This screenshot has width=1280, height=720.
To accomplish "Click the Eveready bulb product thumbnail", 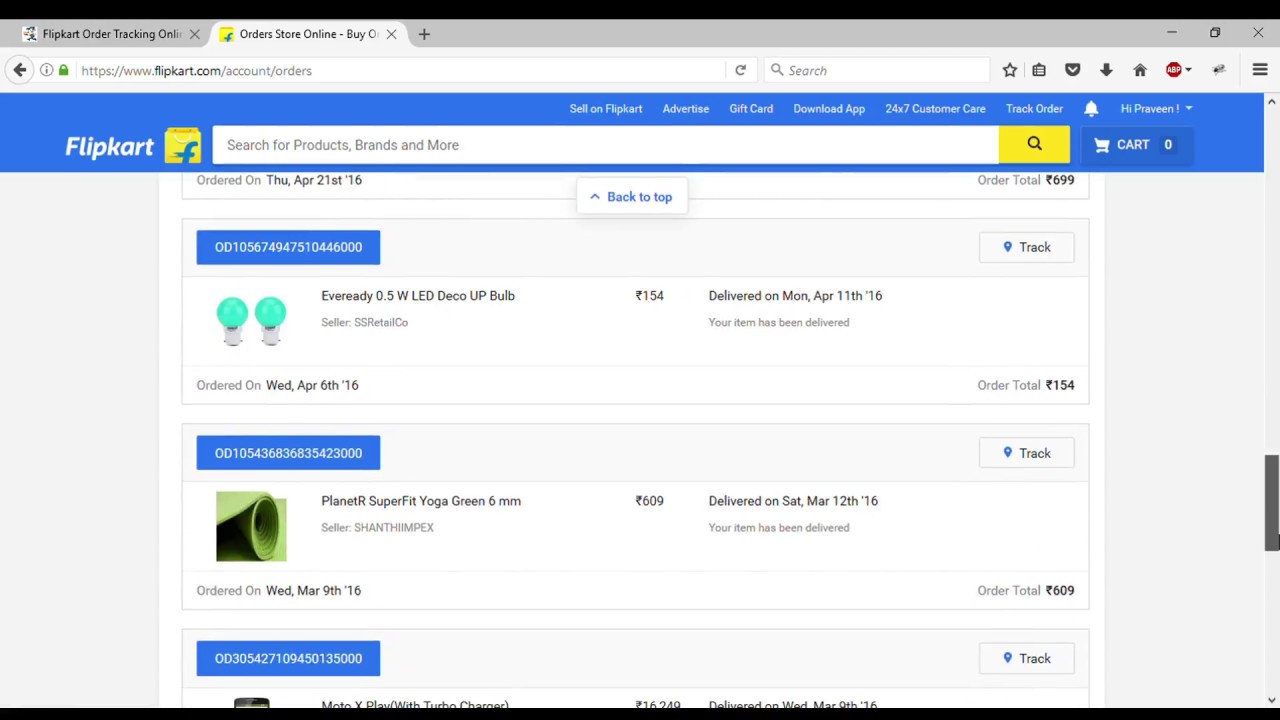I will point(251,320).
